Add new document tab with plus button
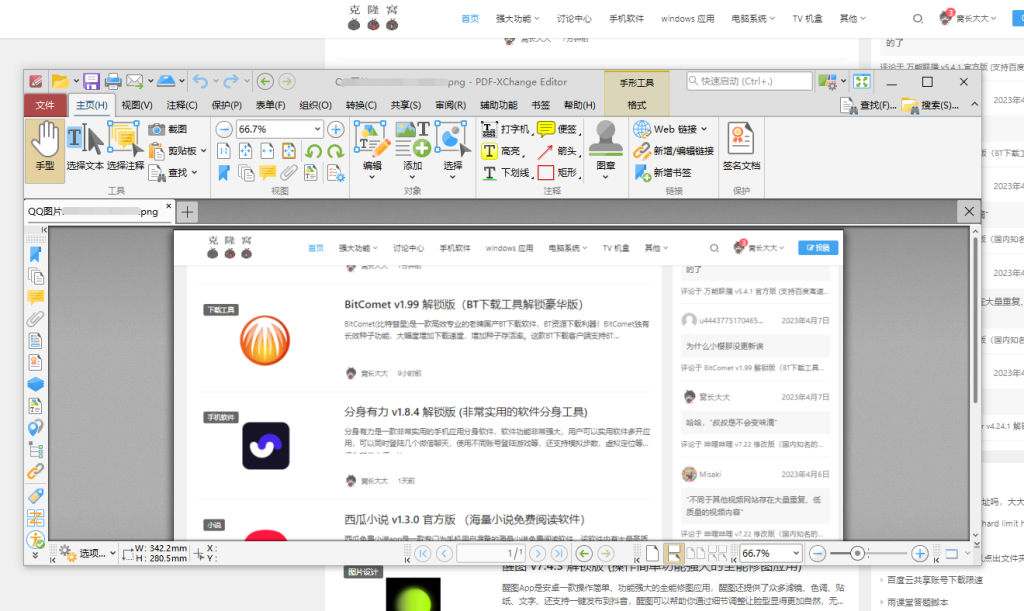The image size is (1024, 611). 187,212
